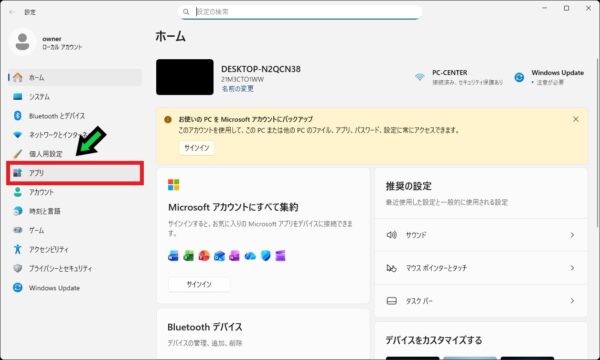Viewport: 600px width, 360px height.
Task: Click サインイン button in Microsoft account card
Action: pos(199,284)
